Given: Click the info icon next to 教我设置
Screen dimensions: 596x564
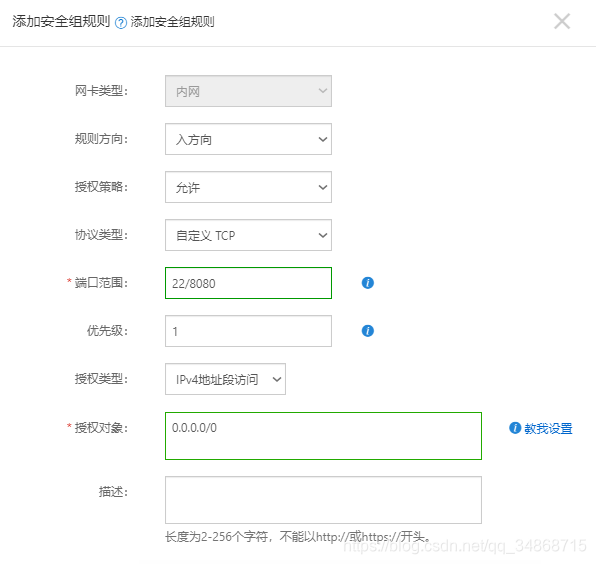Looking at the screenshot, I should click(515, 428).
